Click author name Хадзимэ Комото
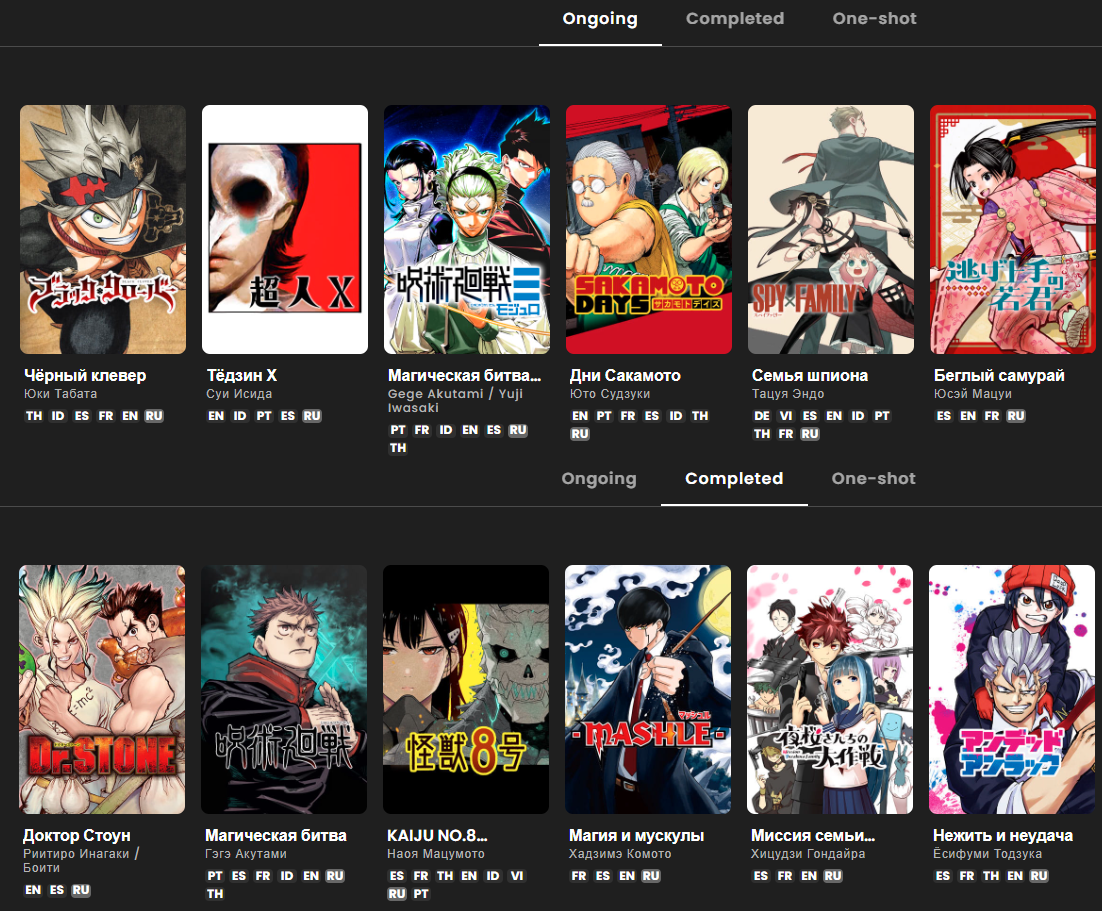Image resolution: width=1102 pixels, height=912 pixels. coord(620,854)
